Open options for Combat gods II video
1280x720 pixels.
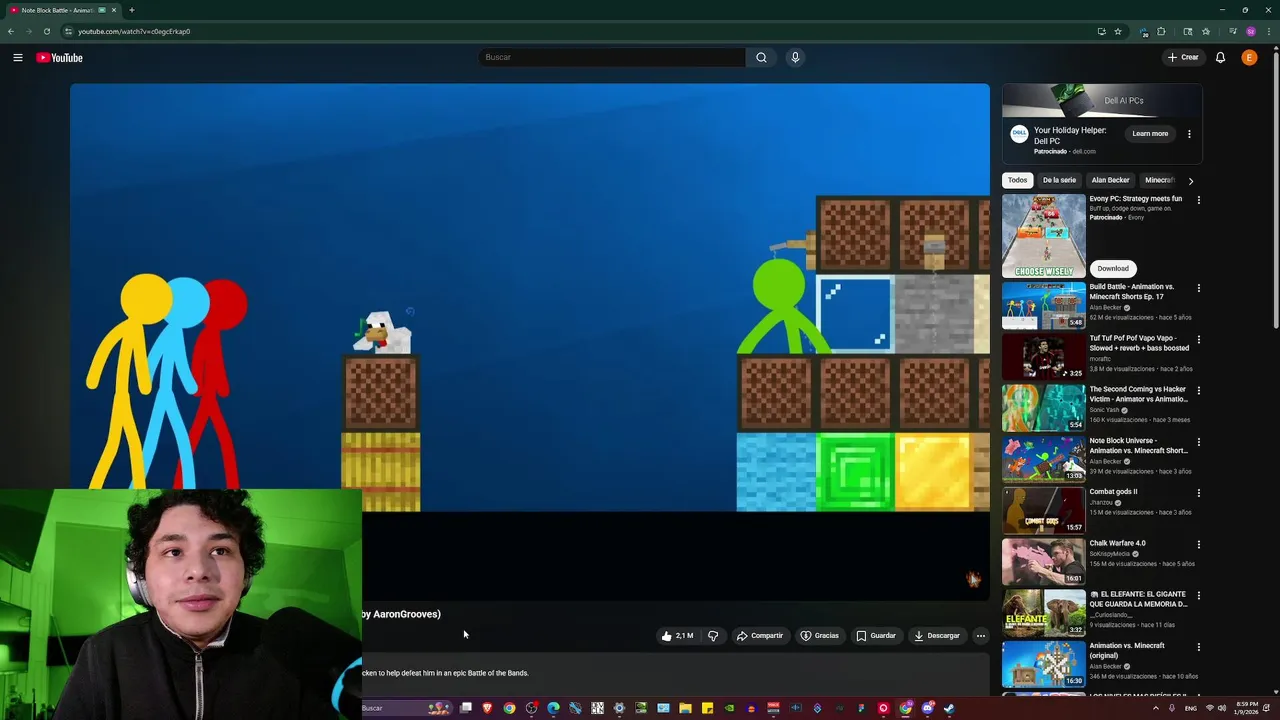pos(1199,493)
